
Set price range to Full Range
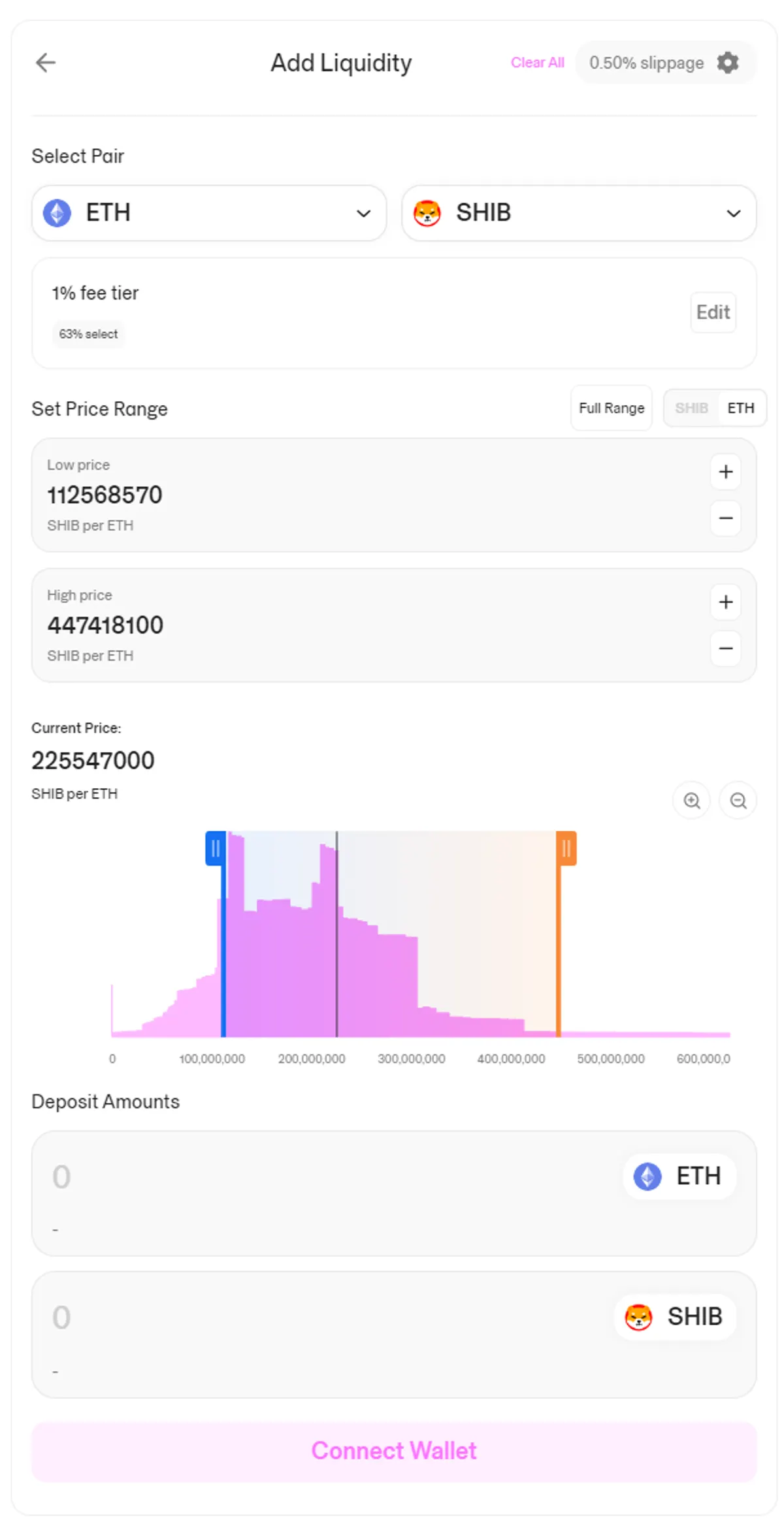tap(612, 408)
